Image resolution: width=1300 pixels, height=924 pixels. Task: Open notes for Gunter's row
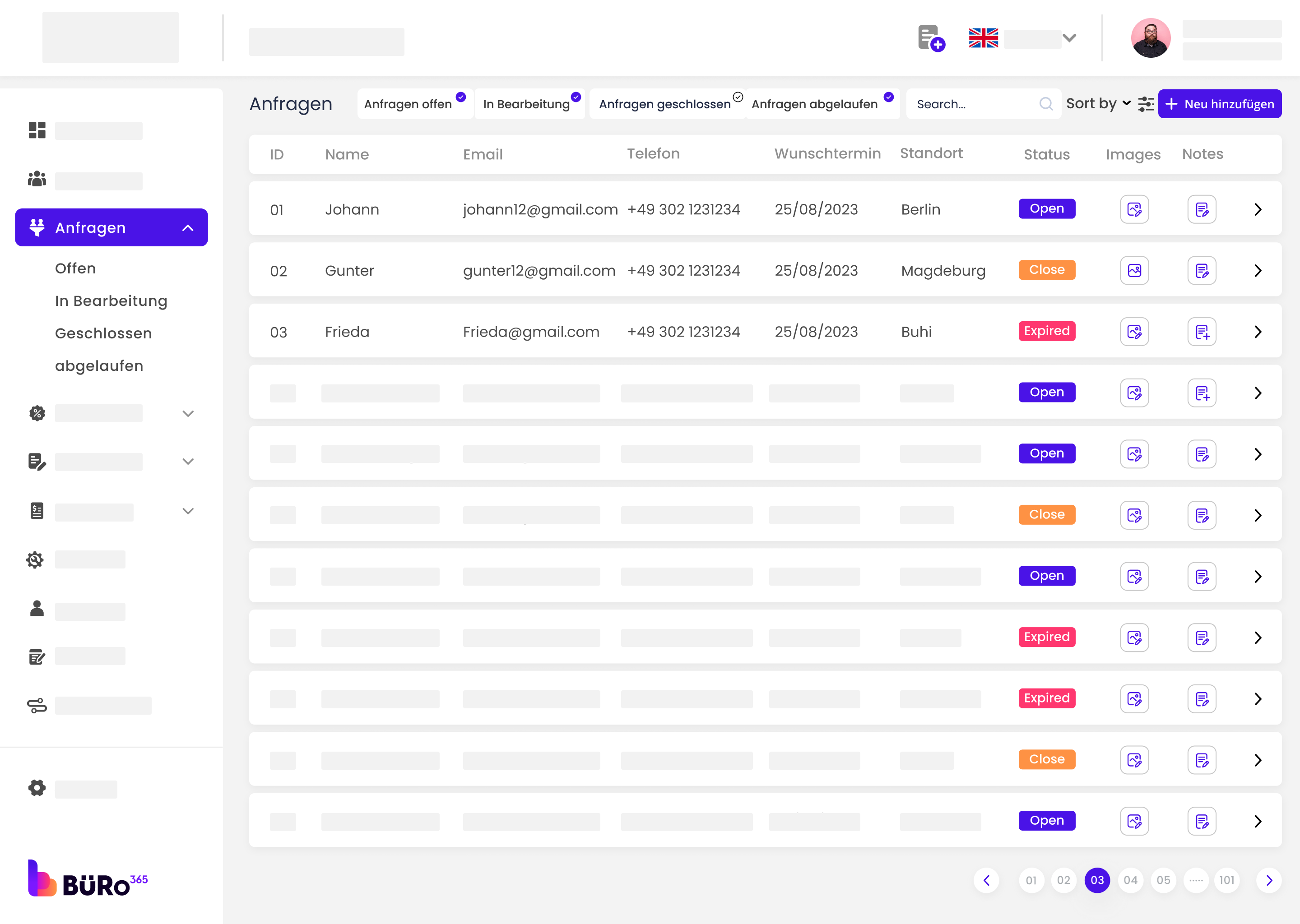click(1202, 270)
